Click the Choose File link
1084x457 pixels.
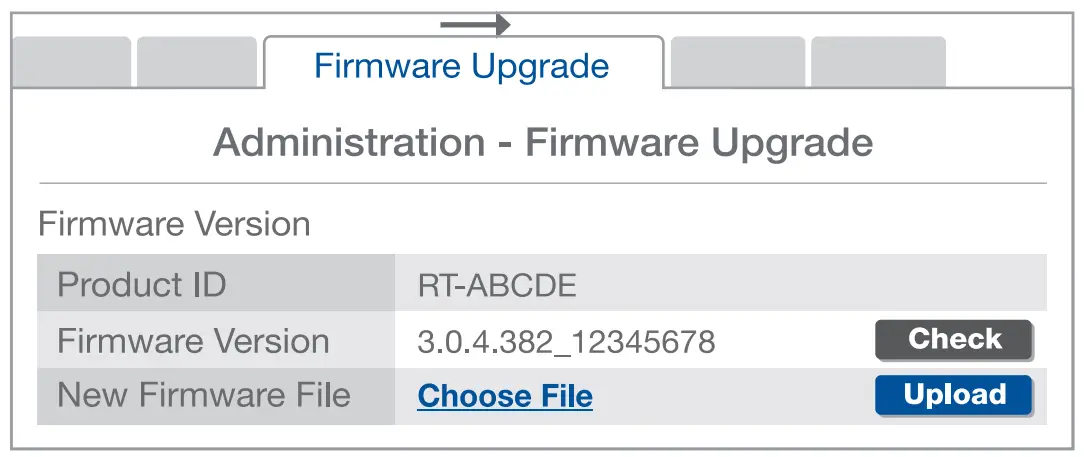point(505,396)
